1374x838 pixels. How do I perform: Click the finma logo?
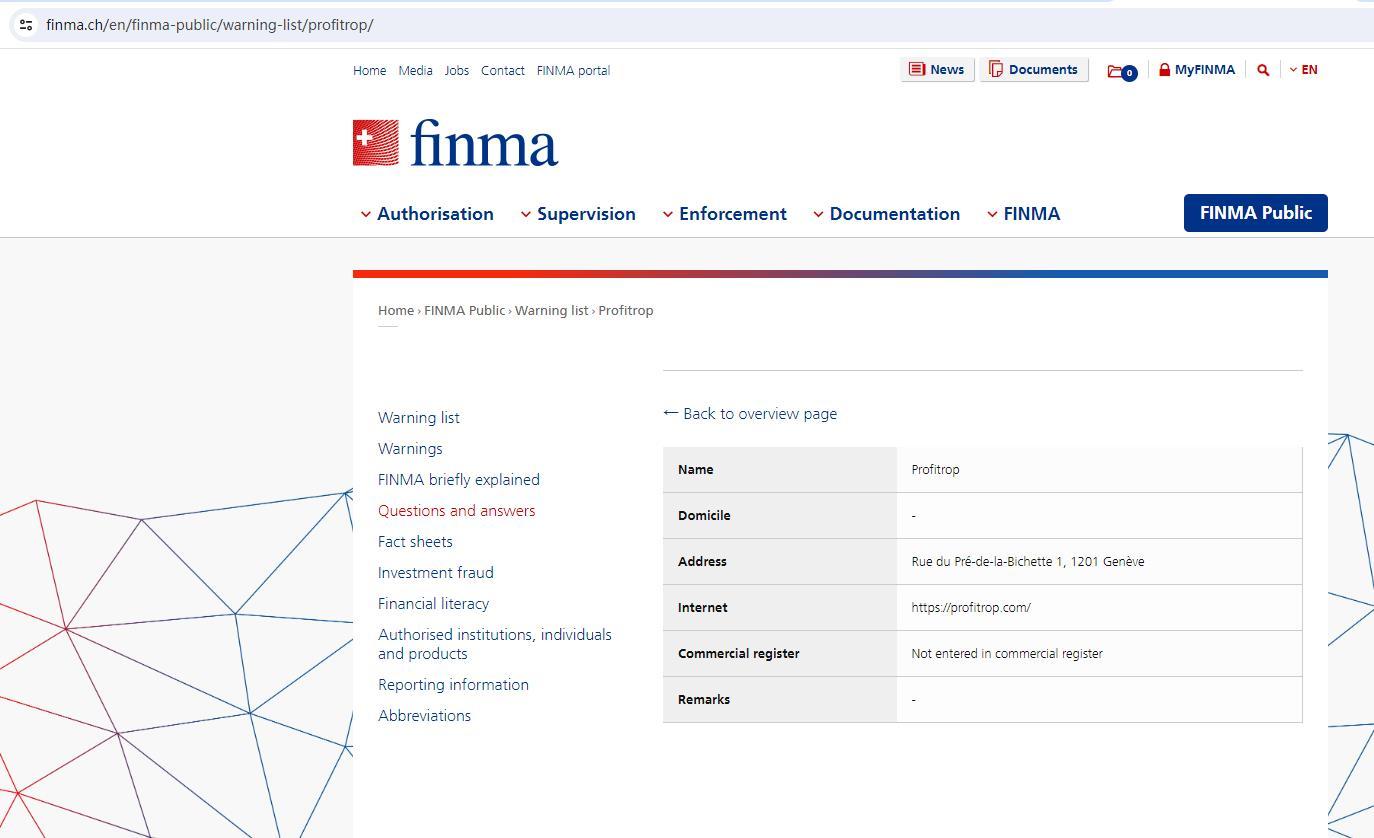pyautogui.click(x=455, y=143)
